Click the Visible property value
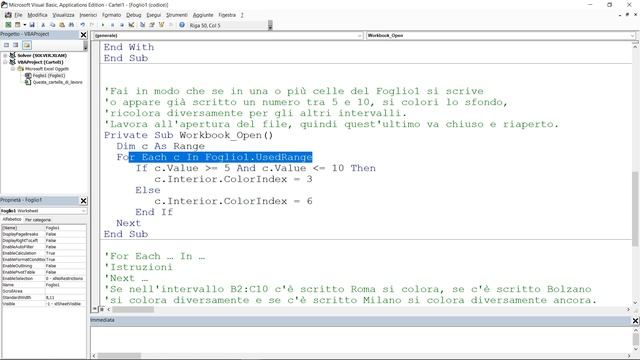 [65, 304]
